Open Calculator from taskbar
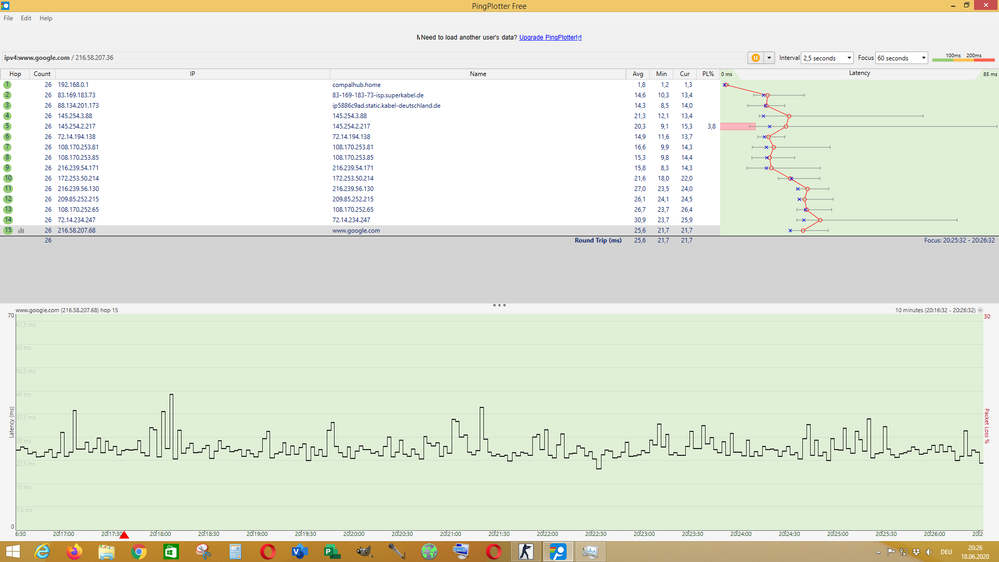 point(235,552)
